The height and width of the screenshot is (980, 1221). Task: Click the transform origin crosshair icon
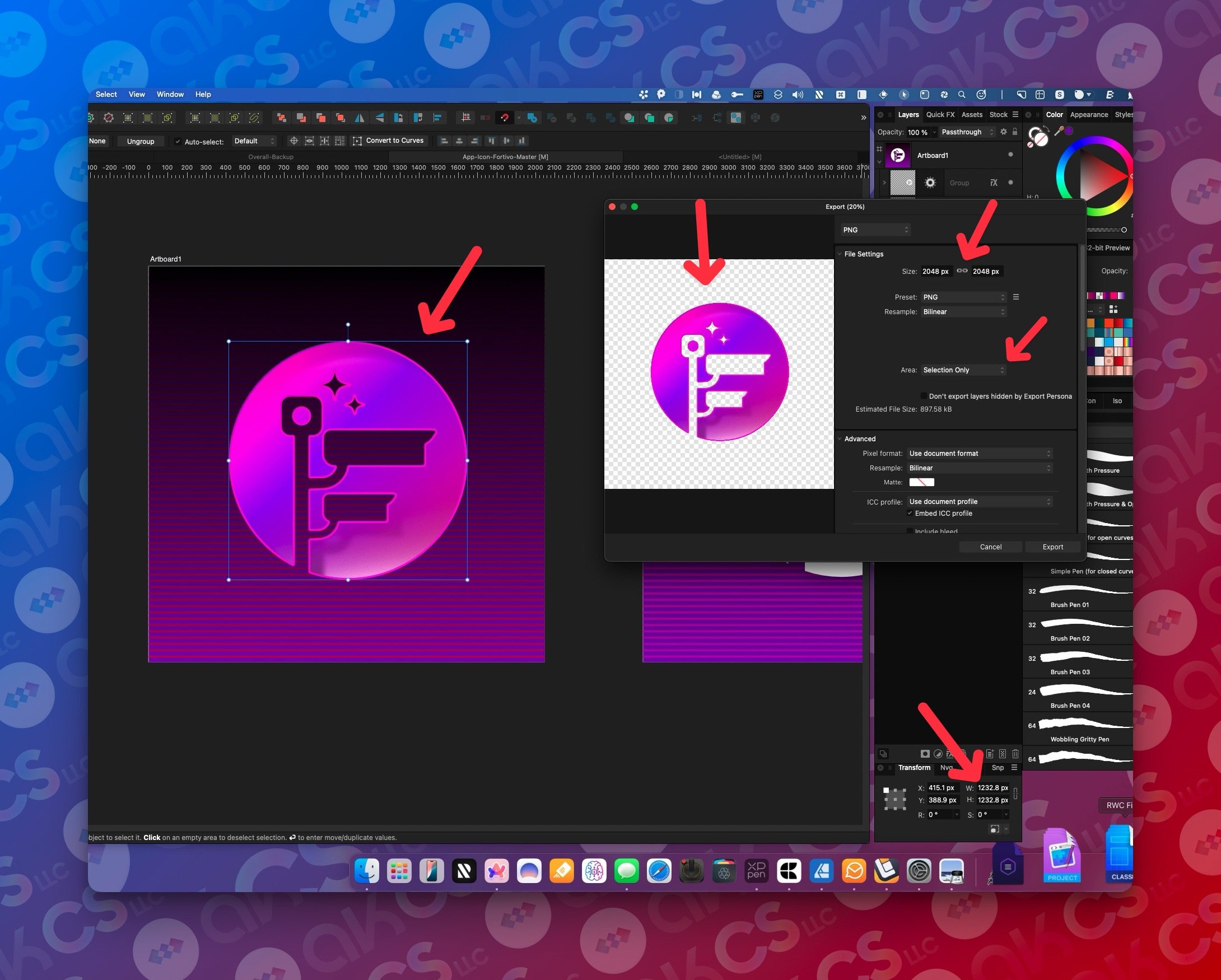coord(294,141)
